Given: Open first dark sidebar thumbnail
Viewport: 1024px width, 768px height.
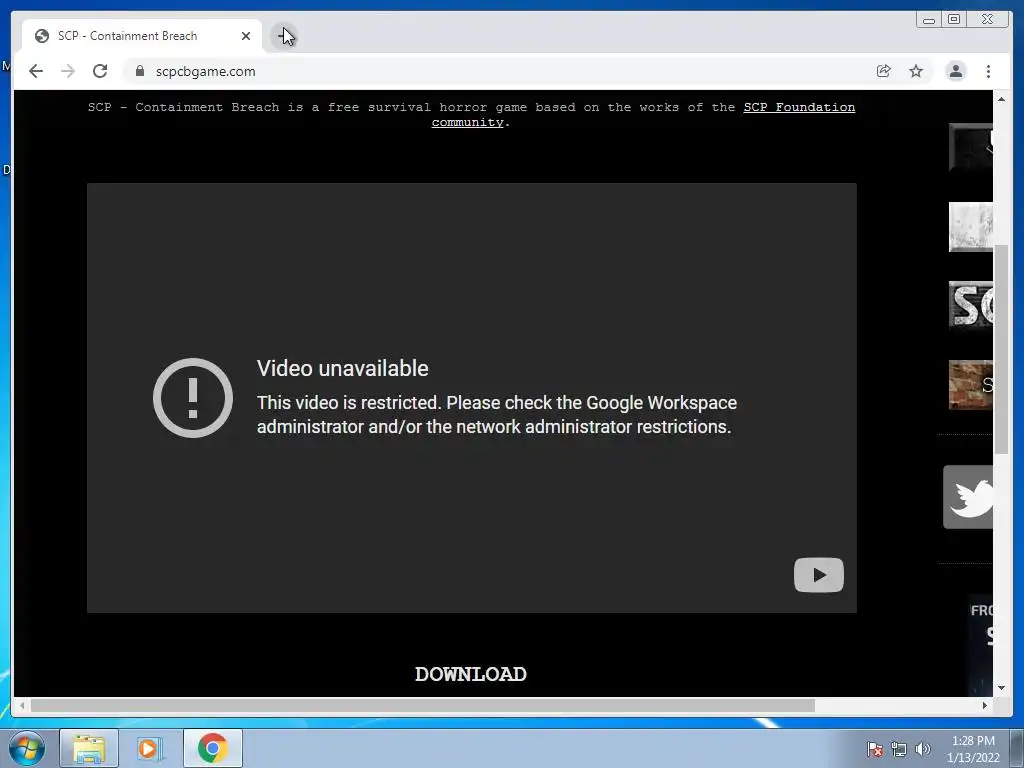Looking at the screenshot, I should 970,148.
